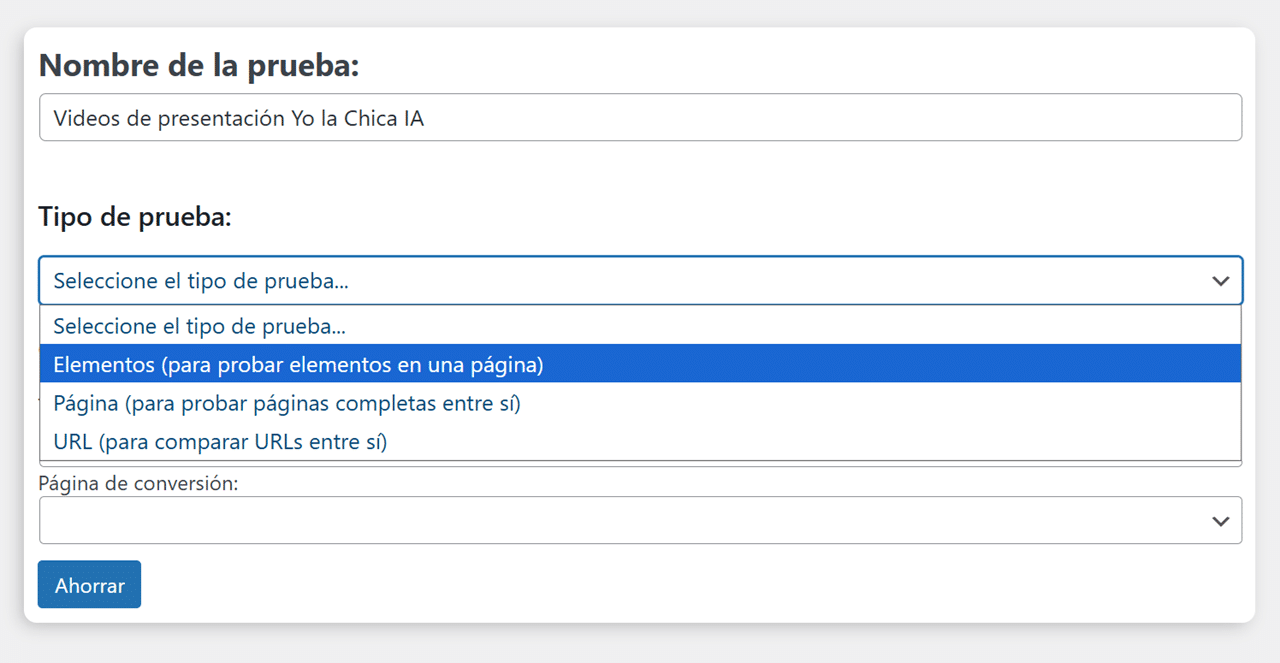1280x663 pixels.
Task: Click the "Nombre de la prueba:" heading
Action: [x=198, y=66]
